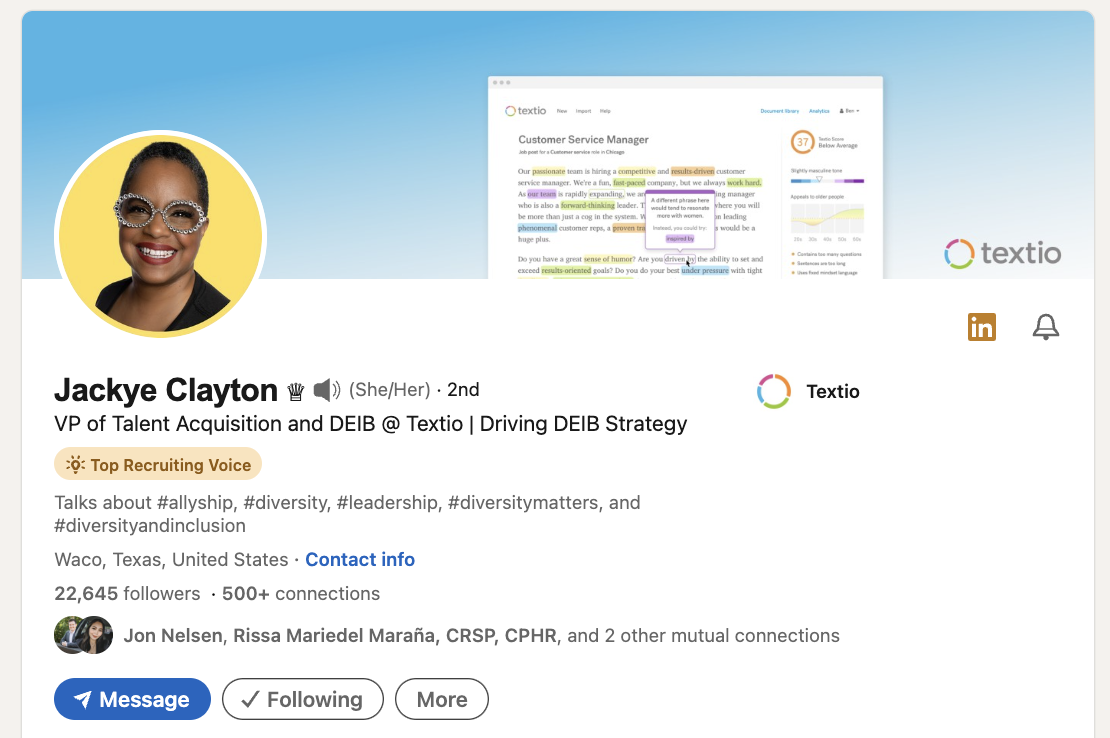Click the paper plane icon in the Message button

pyautogui.click(x=83, y=700)
